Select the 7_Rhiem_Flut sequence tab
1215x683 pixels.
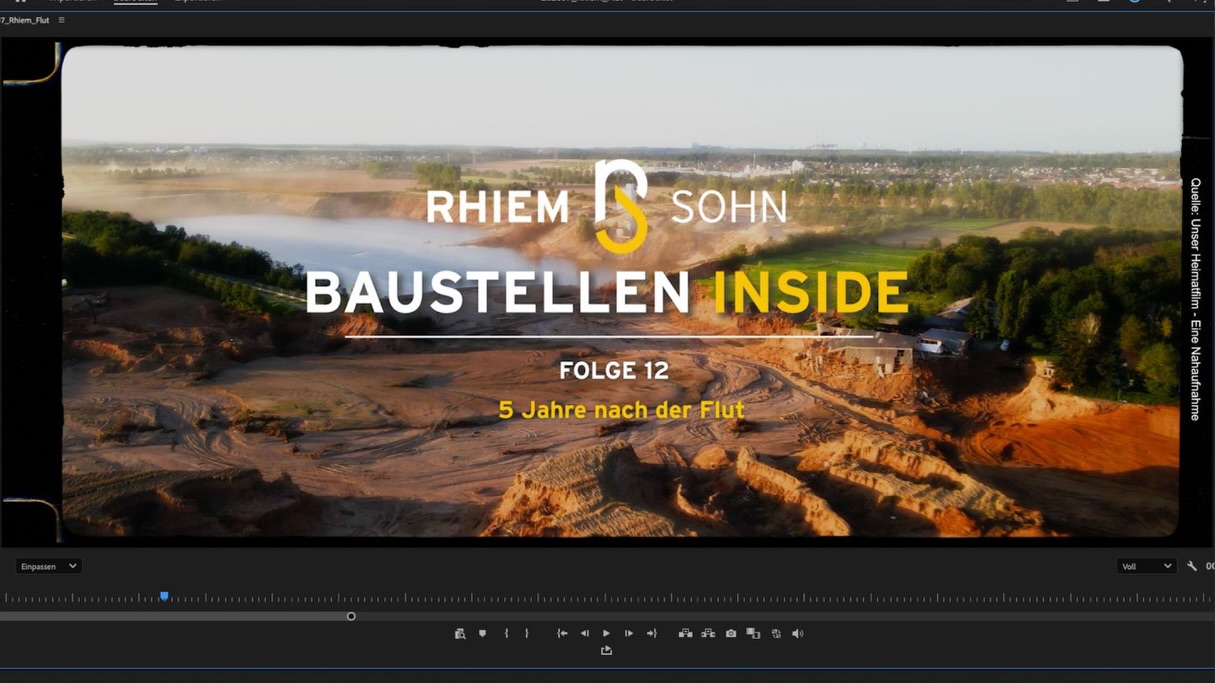pos(25,20)
